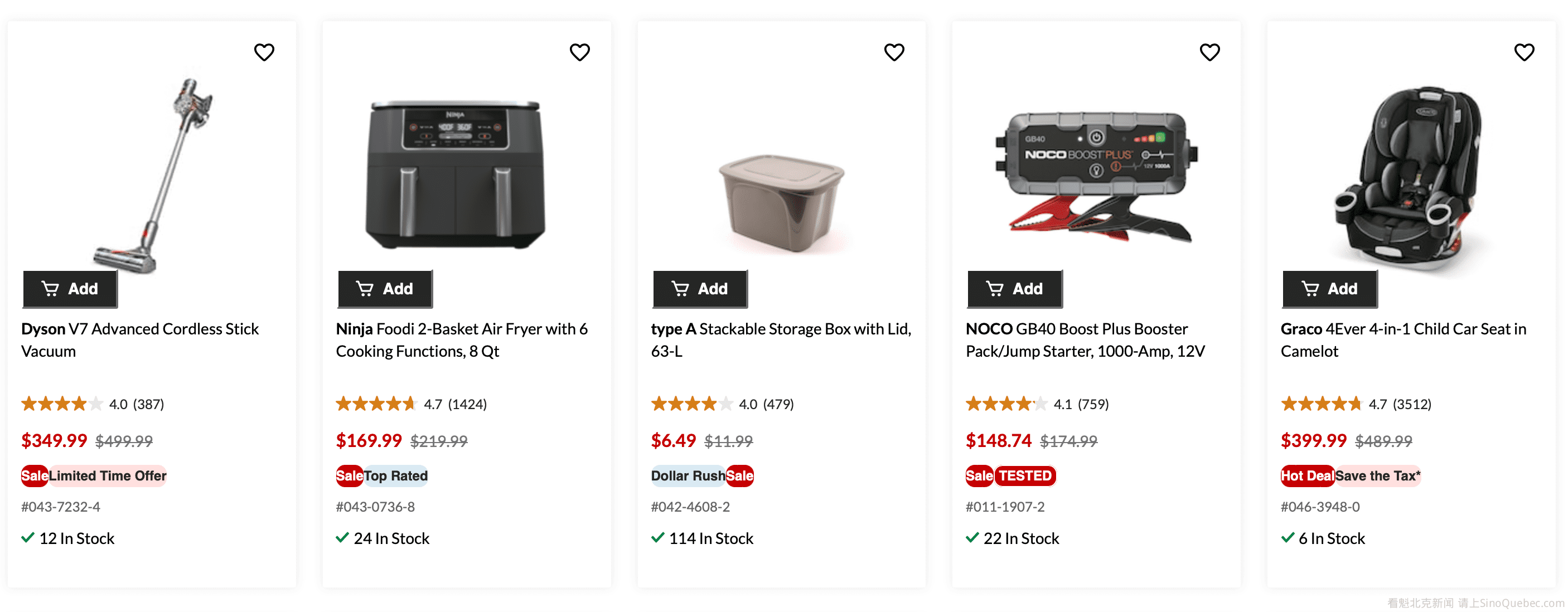
Task: Click Add for type A storage box
Action: 700,289
